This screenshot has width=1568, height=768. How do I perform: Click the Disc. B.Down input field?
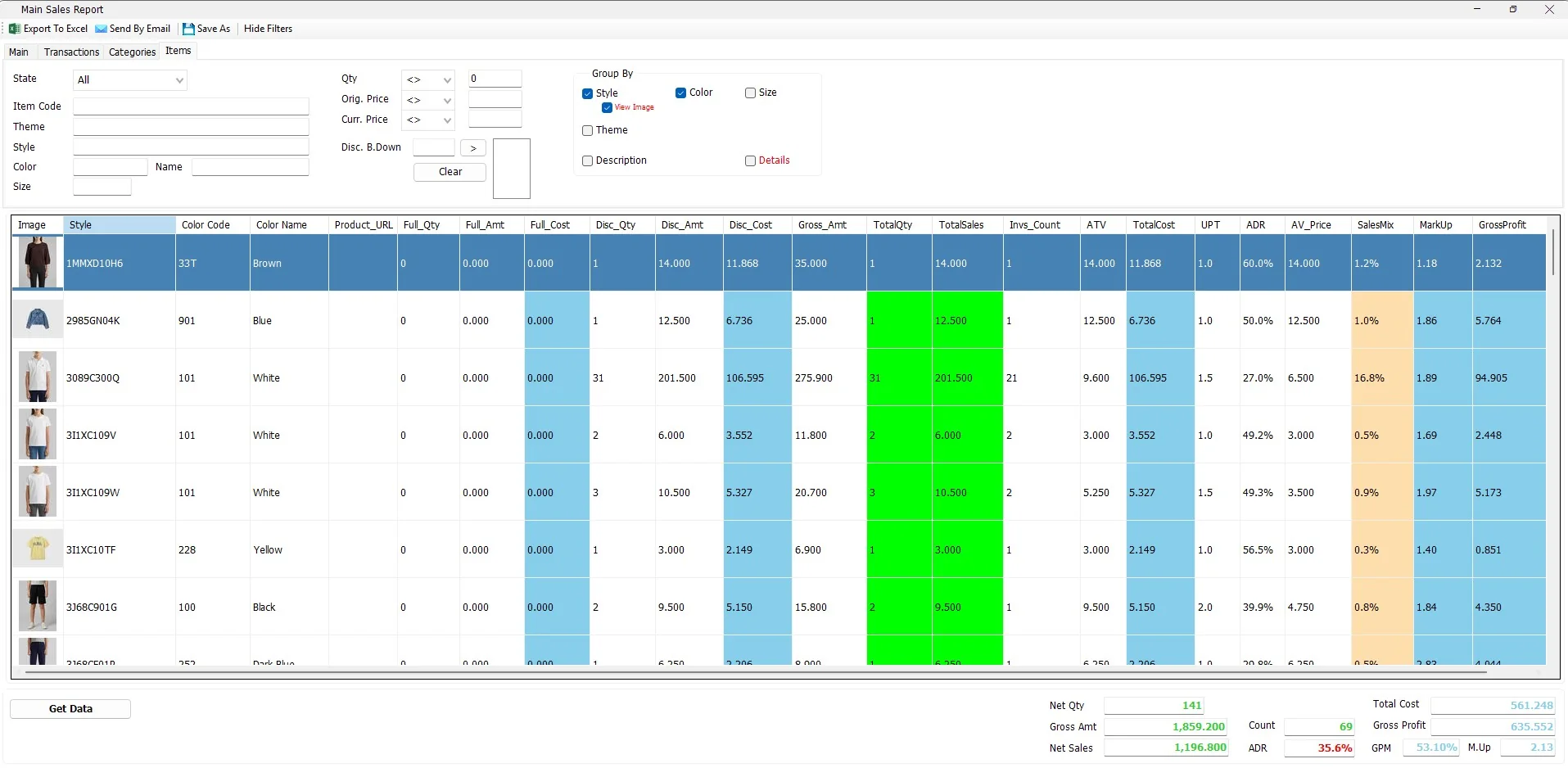434,148
